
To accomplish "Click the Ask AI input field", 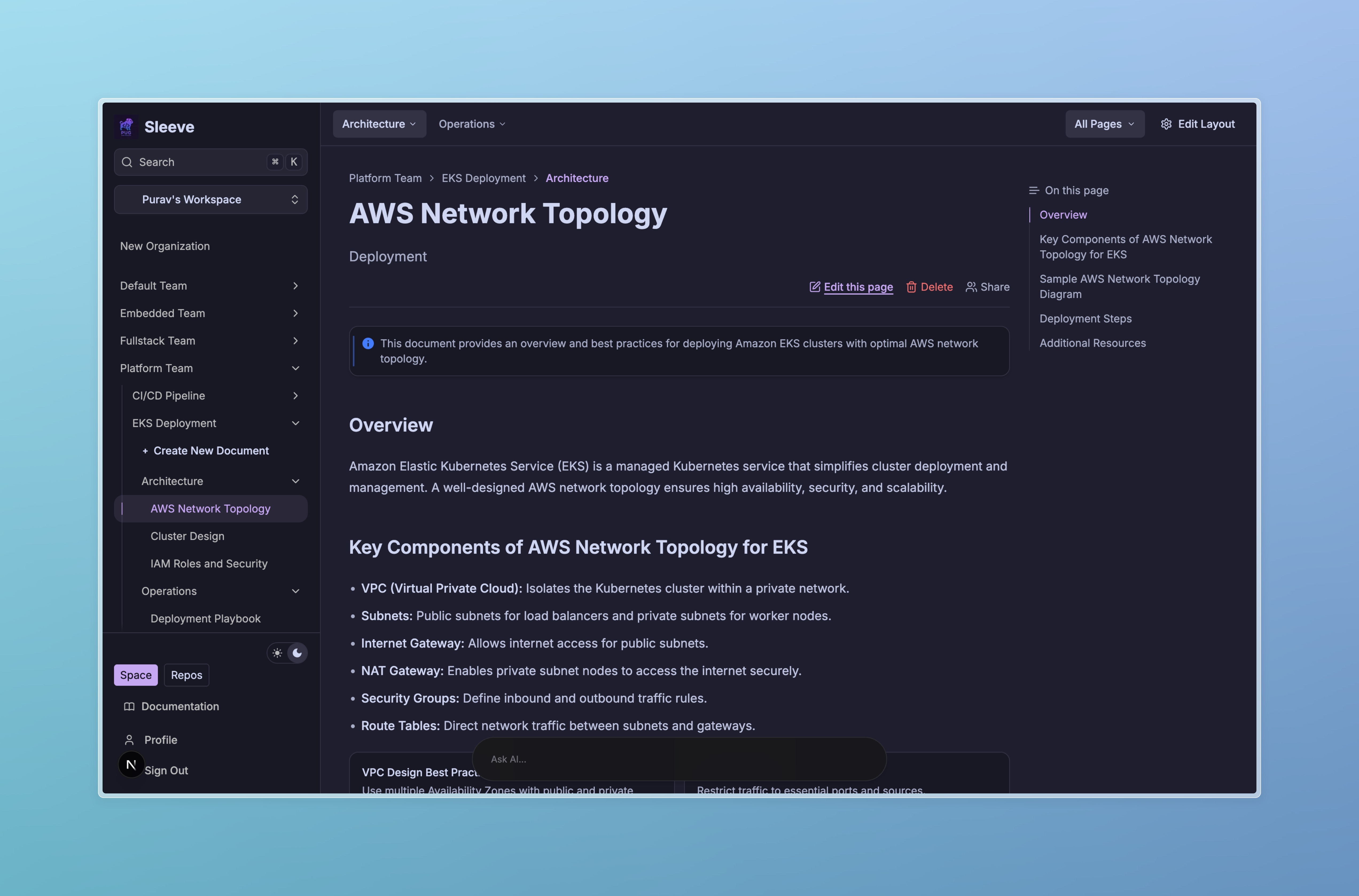I will click(679, 759).
